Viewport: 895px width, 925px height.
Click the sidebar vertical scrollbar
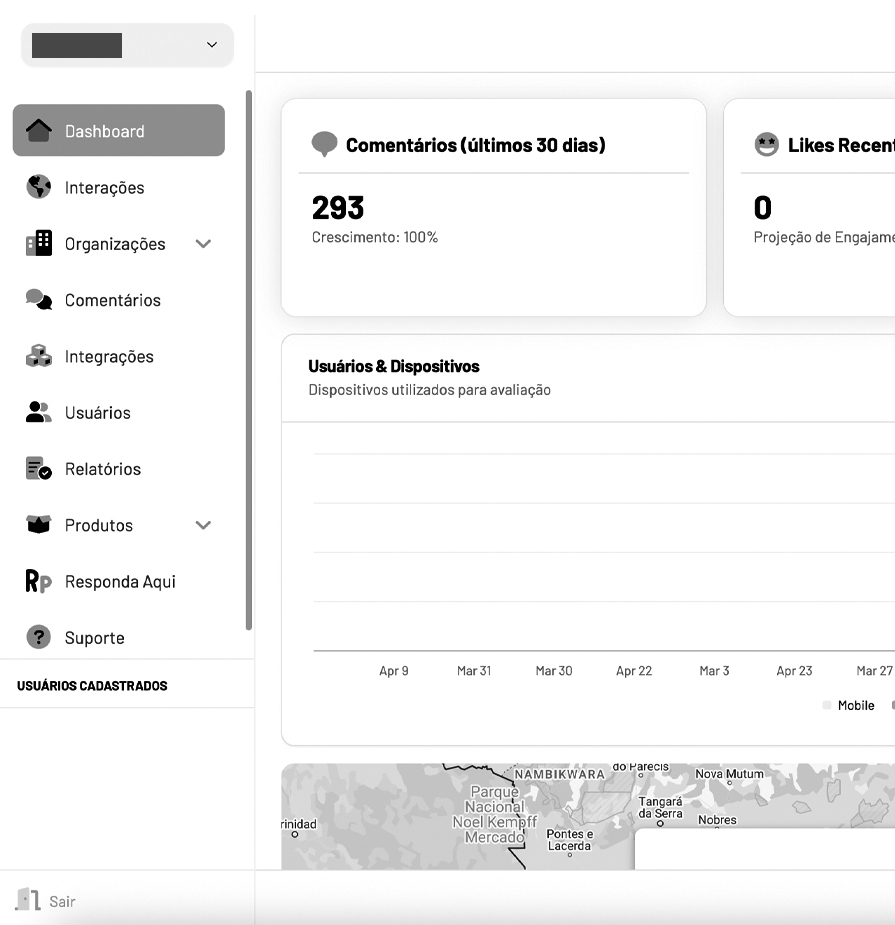coord(249,360)
